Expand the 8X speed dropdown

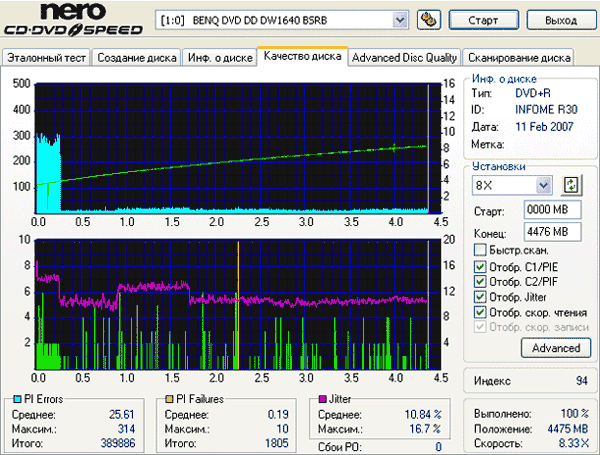(543, 186)
